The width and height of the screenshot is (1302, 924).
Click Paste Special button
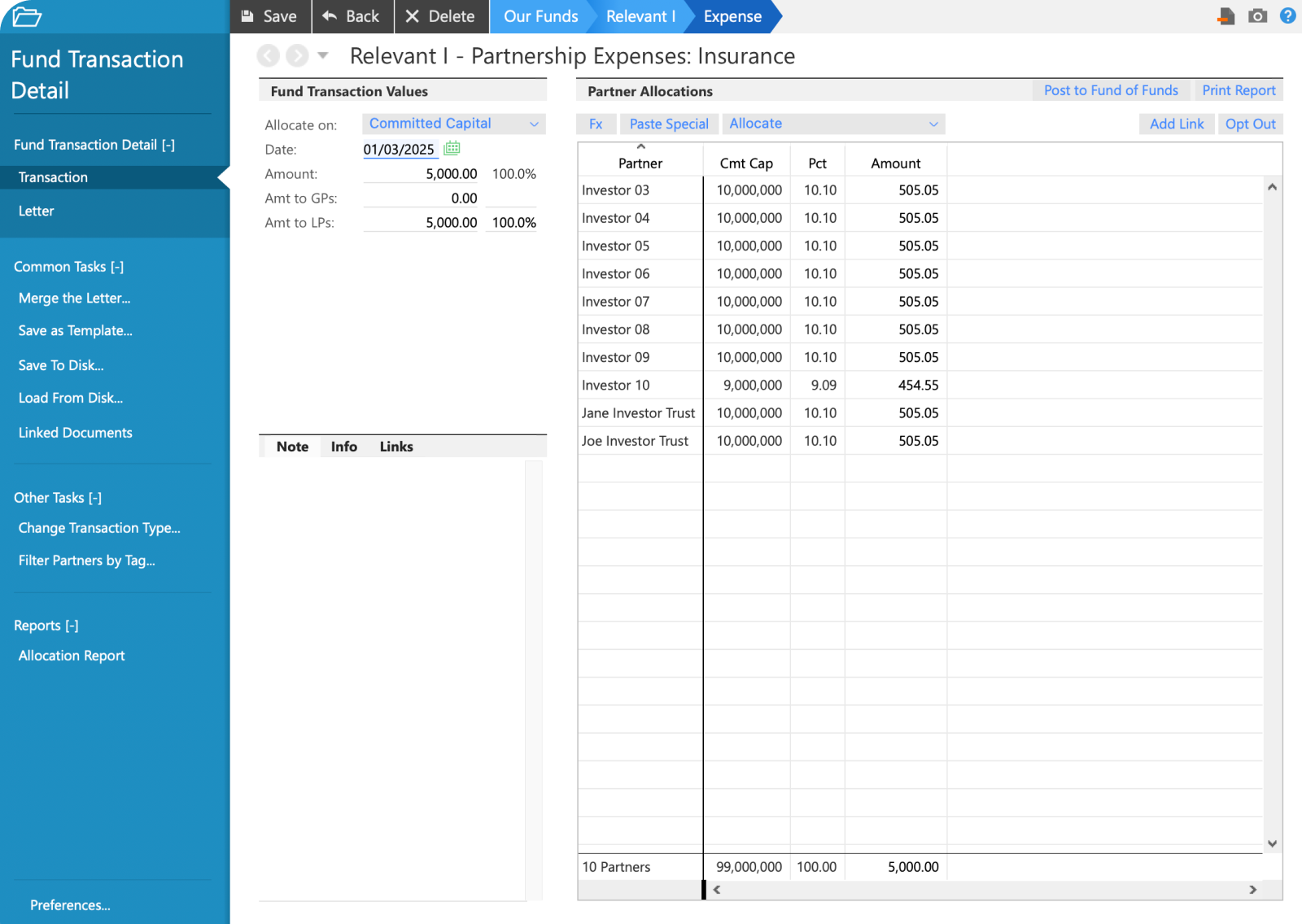[x=669, y=124]
